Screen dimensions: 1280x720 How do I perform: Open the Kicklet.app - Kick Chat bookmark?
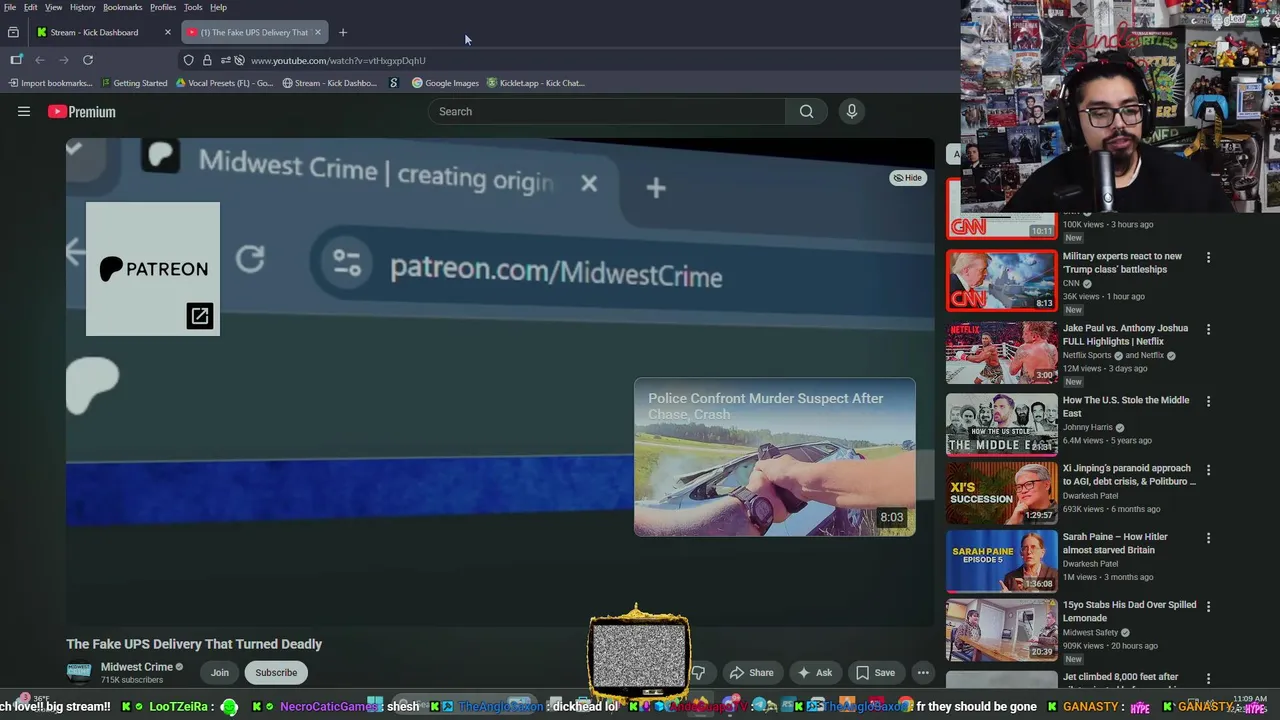tap(535, 83)
